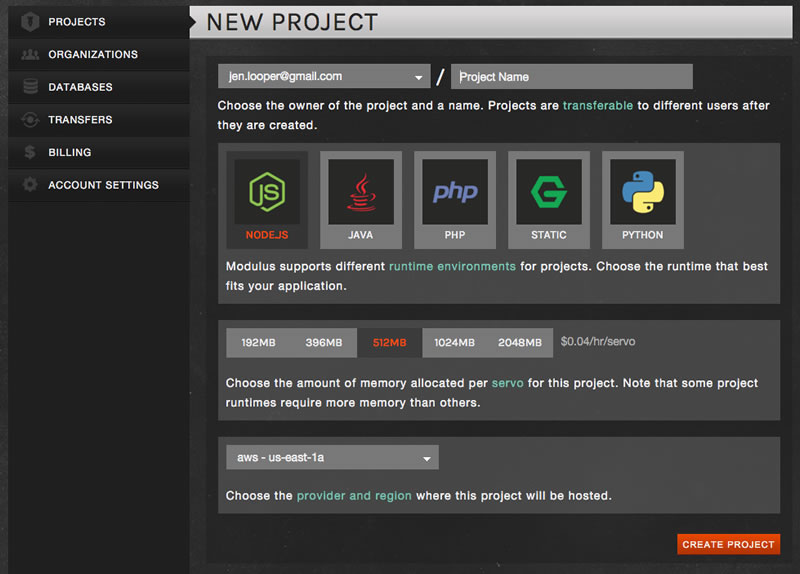Open the Projects menu item
This screenshot has width=800, height=574.
(99, 22)
